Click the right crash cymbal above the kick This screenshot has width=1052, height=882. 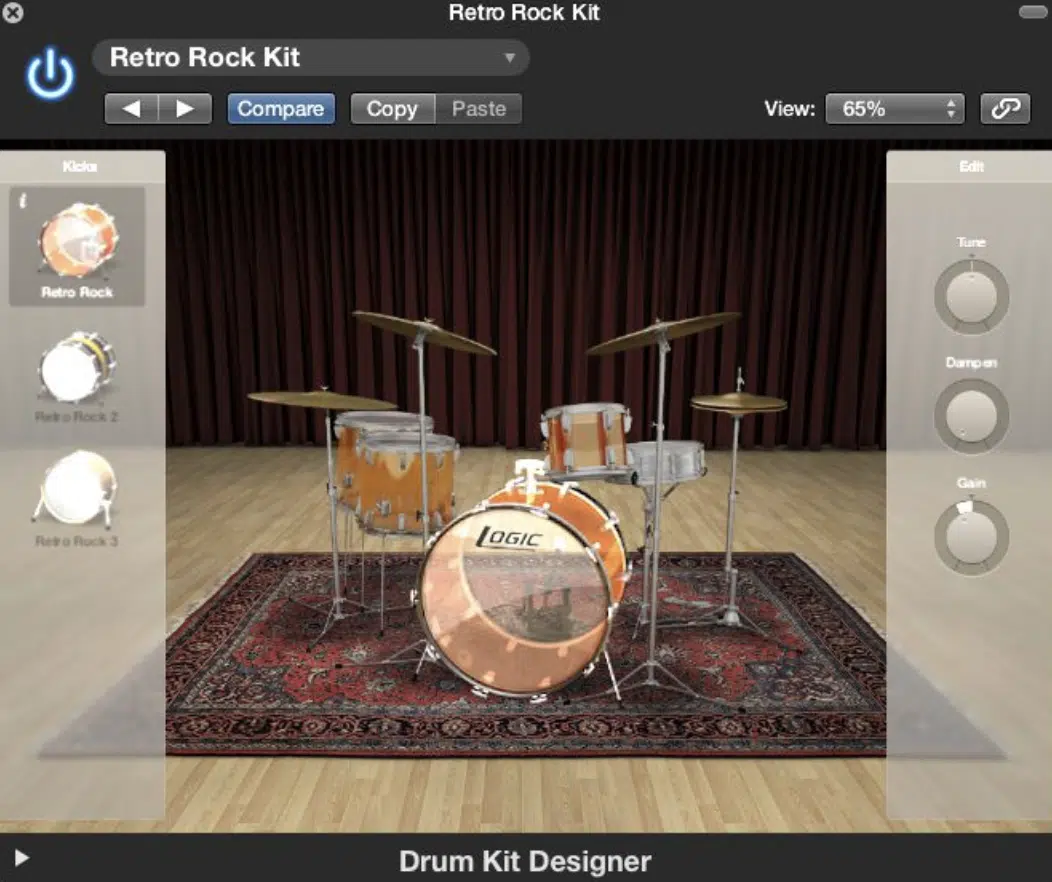click(x=664, y=331)
